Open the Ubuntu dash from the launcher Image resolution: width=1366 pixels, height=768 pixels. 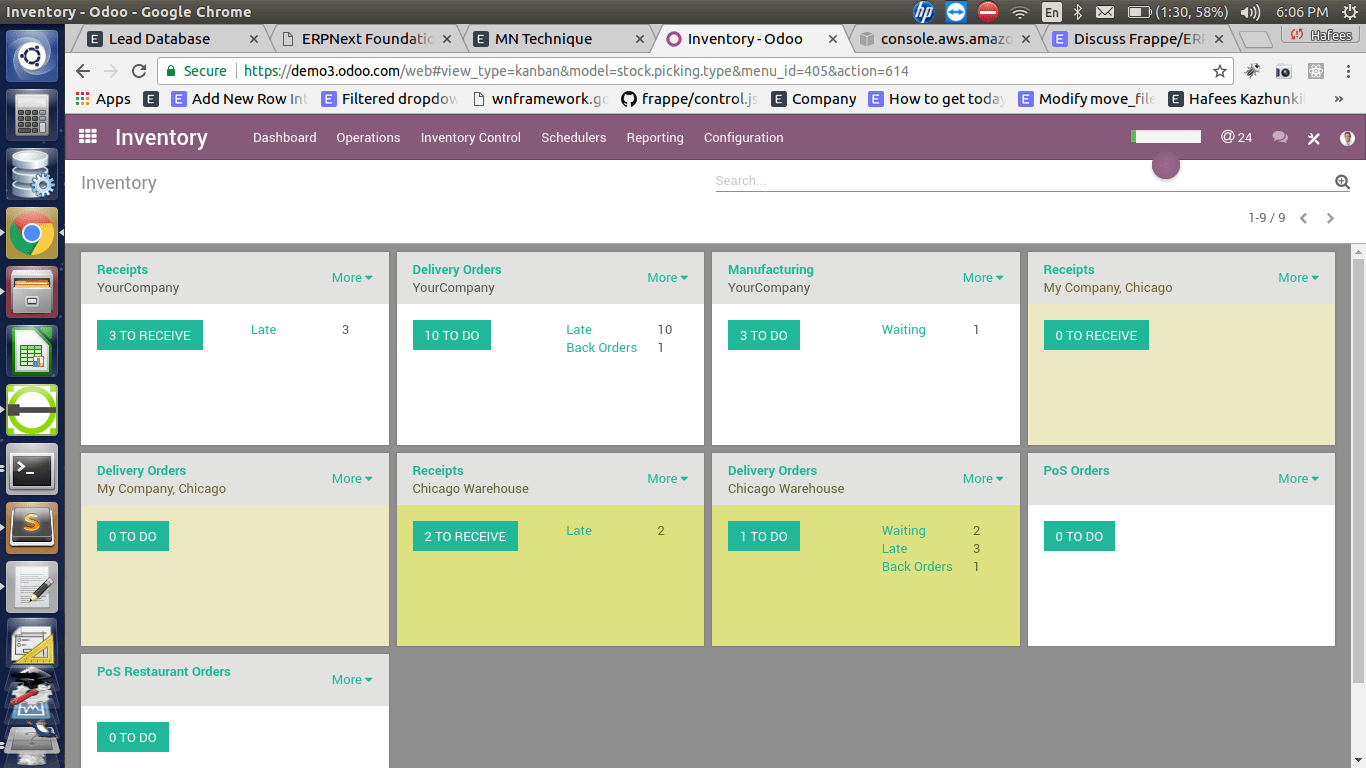(32, 56)
